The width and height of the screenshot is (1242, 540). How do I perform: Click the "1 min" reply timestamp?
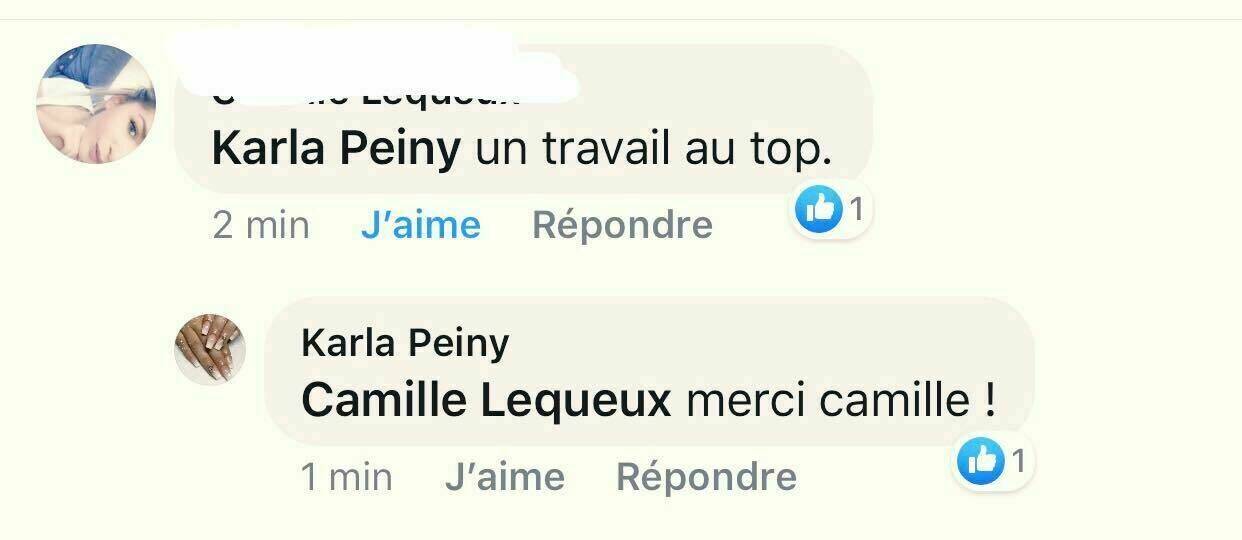(346, 477)
